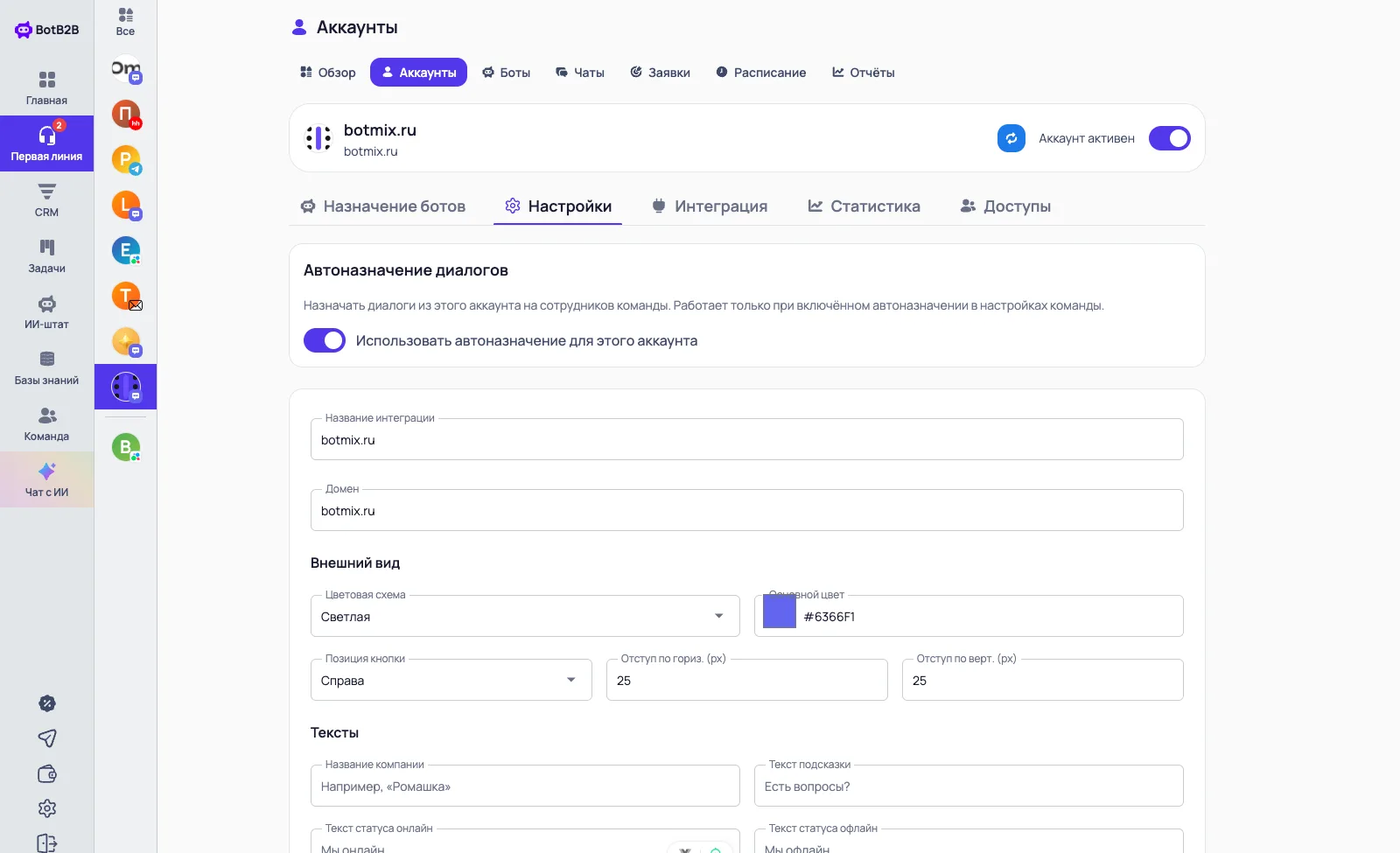
Task: Pick the #6366F1 main color swatch
Action: (780, 611)
